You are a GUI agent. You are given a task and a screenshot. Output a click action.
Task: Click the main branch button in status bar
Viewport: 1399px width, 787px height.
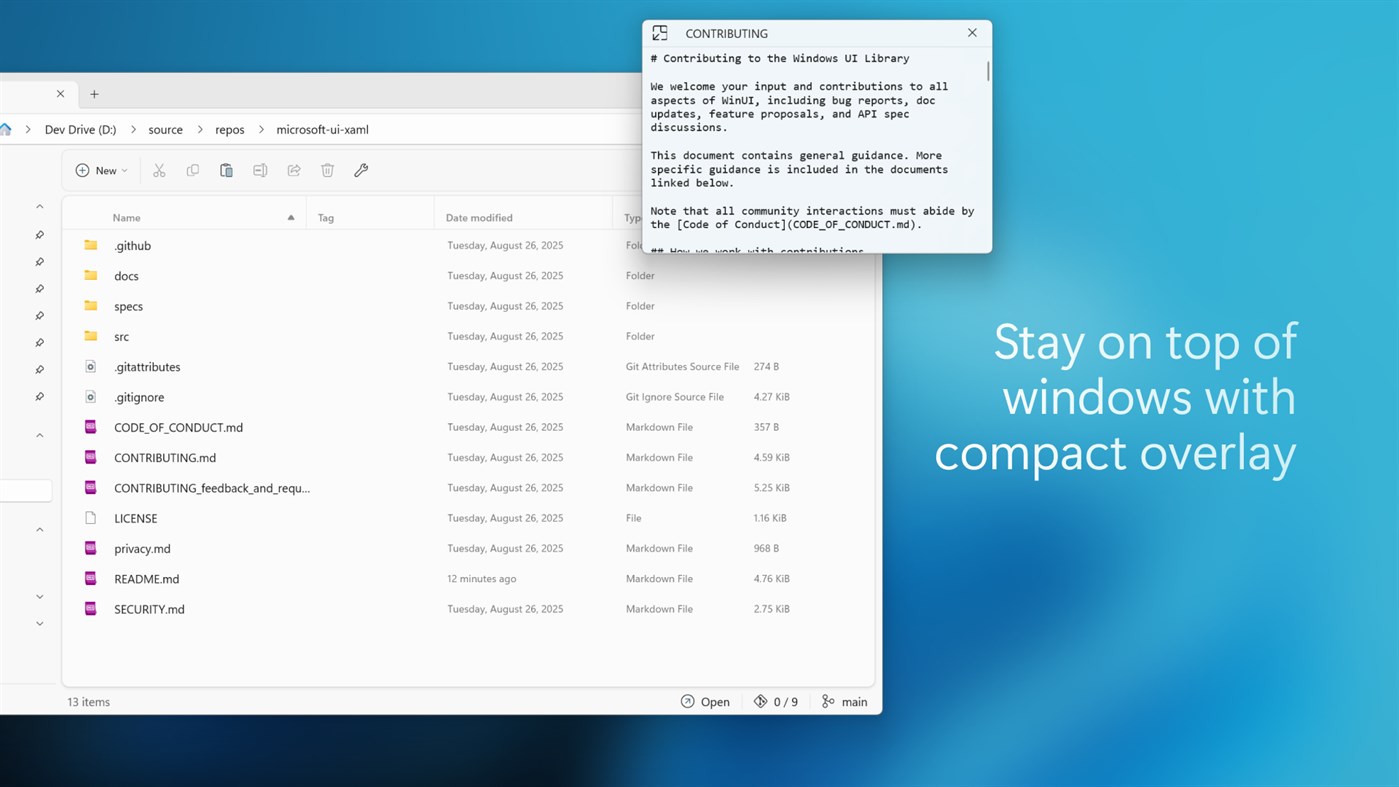[843, 701]
